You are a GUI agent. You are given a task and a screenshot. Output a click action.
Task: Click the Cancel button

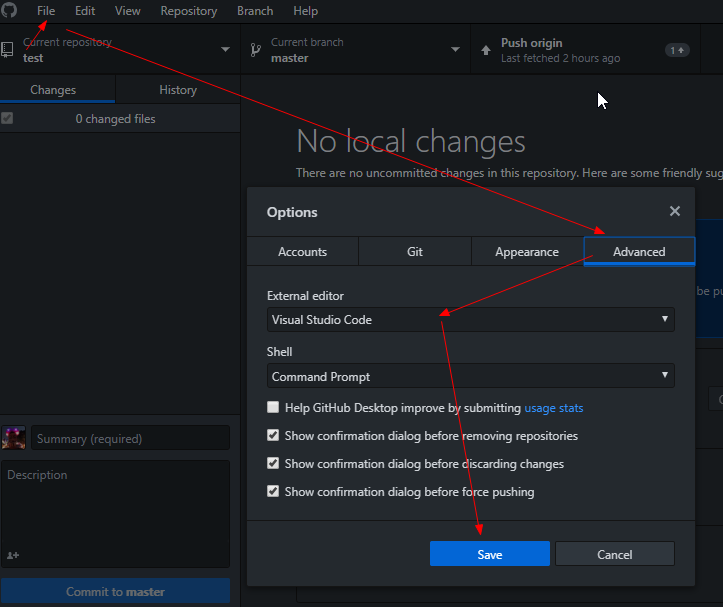[x=615, y=554]
